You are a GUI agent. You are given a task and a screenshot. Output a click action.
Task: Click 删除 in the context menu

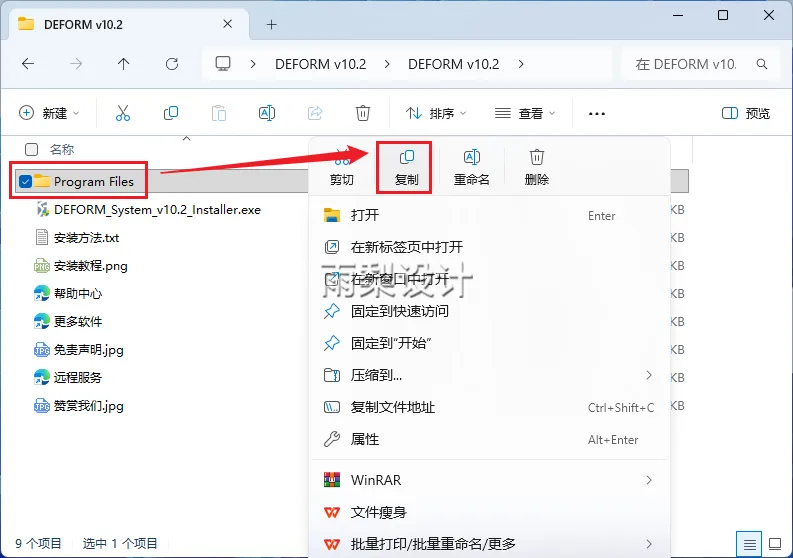click(537, 167)
